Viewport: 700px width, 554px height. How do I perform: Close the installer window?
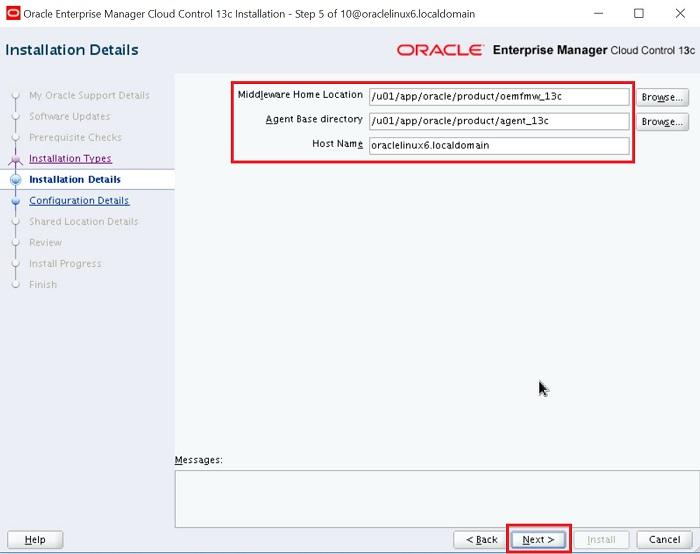pyautogui.click(x=680, y=13)
